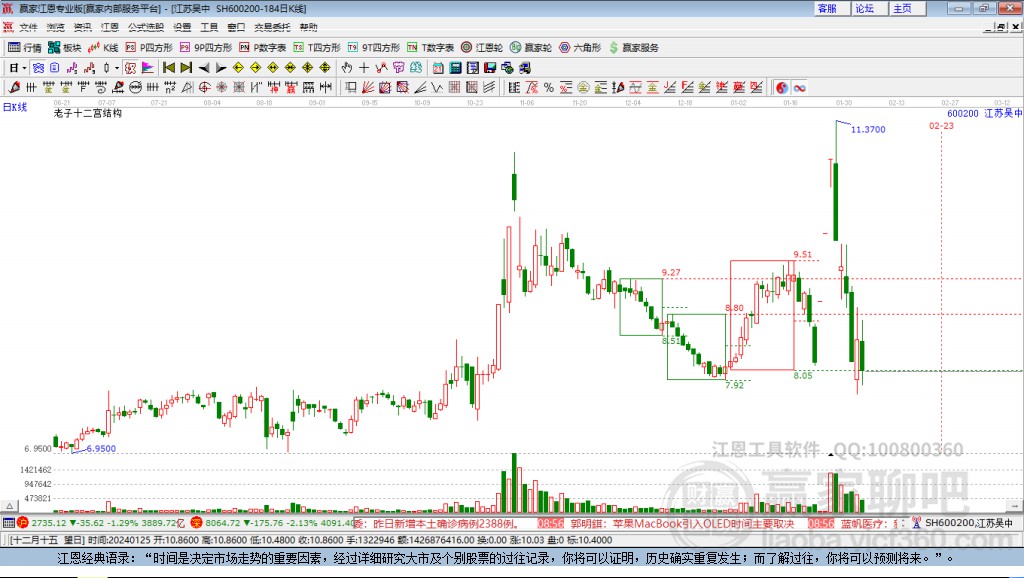Click the 9.27 price level label

671,272
